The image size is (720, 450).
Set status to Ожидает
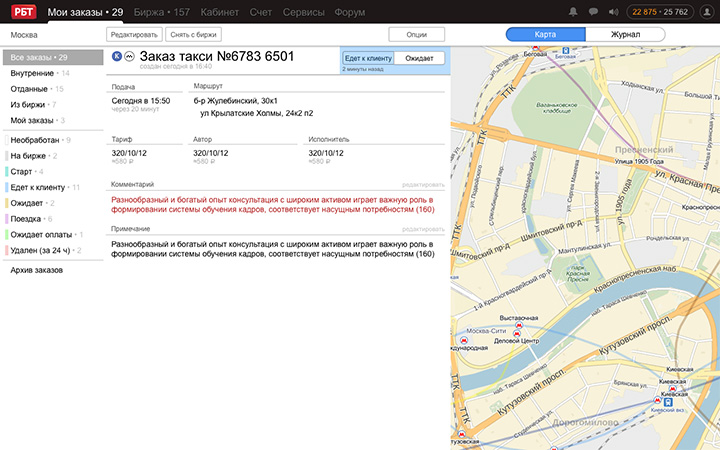pos(419,58)
